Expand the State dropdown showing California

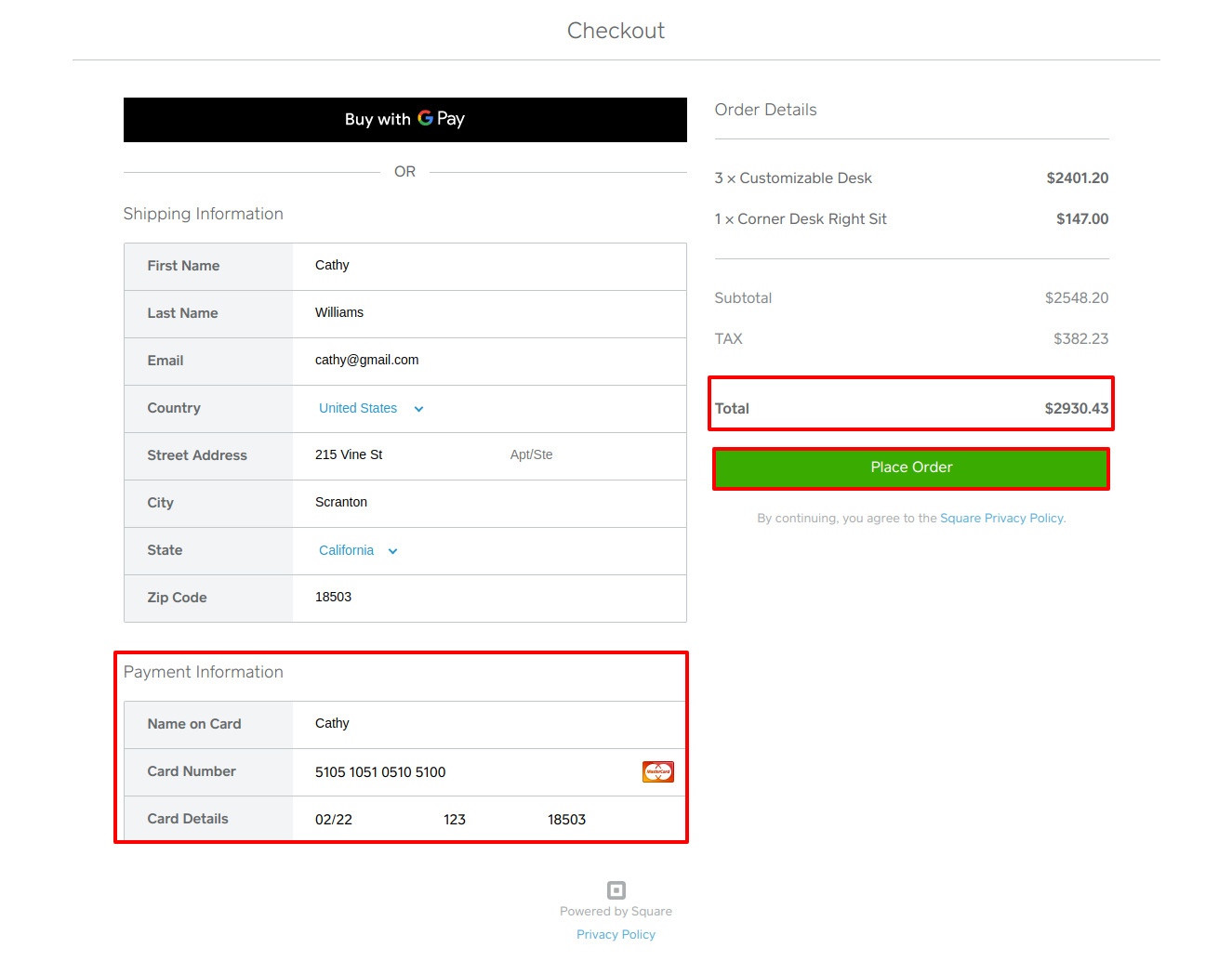[358, 551]
